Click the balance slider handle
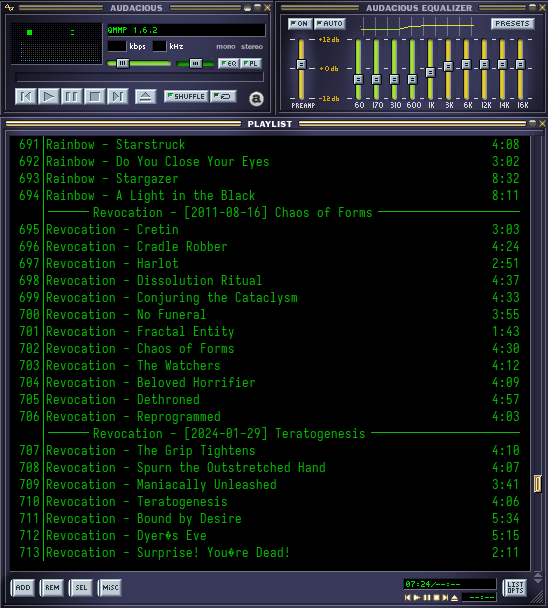 [x=195, y=63]
